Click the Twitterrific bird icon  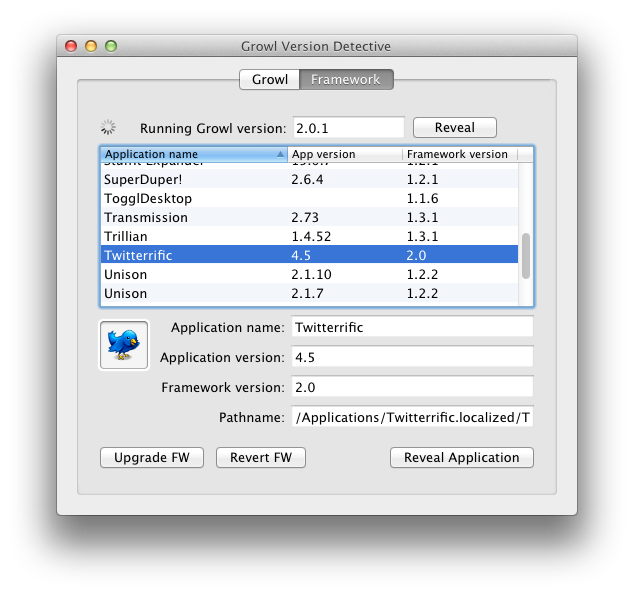[124, 345]
